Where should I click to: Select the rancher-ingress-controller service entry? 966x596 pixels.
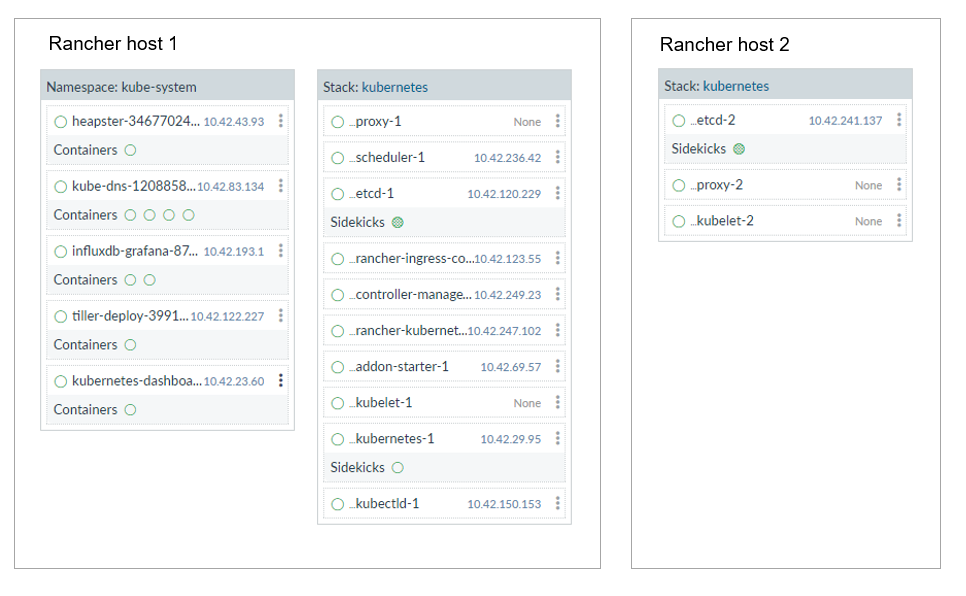click(410, 259)
